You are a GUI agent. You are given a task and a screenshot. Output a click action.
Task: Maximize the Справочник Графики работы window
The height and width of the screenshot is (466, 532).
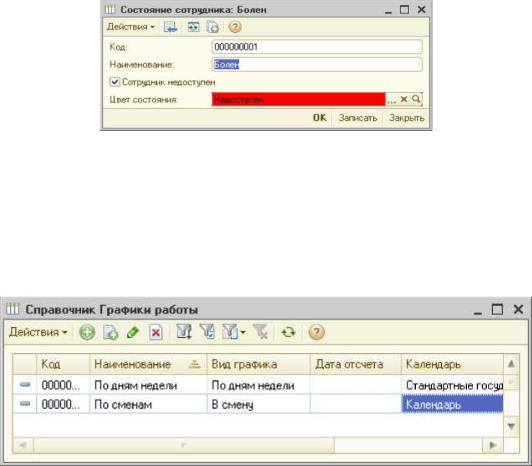[497, 309]
